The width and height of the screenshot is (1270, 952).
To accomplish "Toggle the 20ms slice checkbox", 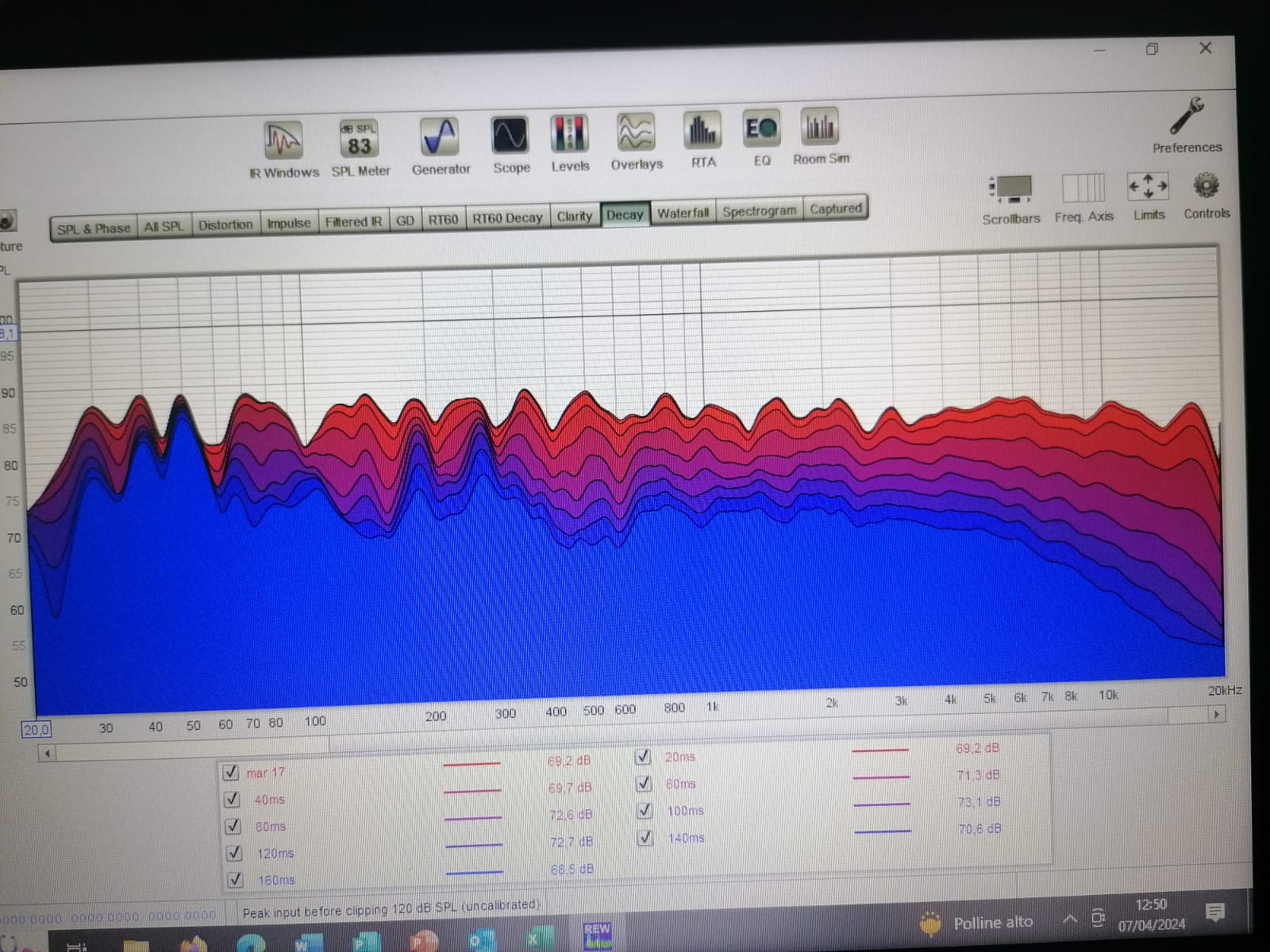I will click(x=643, y=757).
